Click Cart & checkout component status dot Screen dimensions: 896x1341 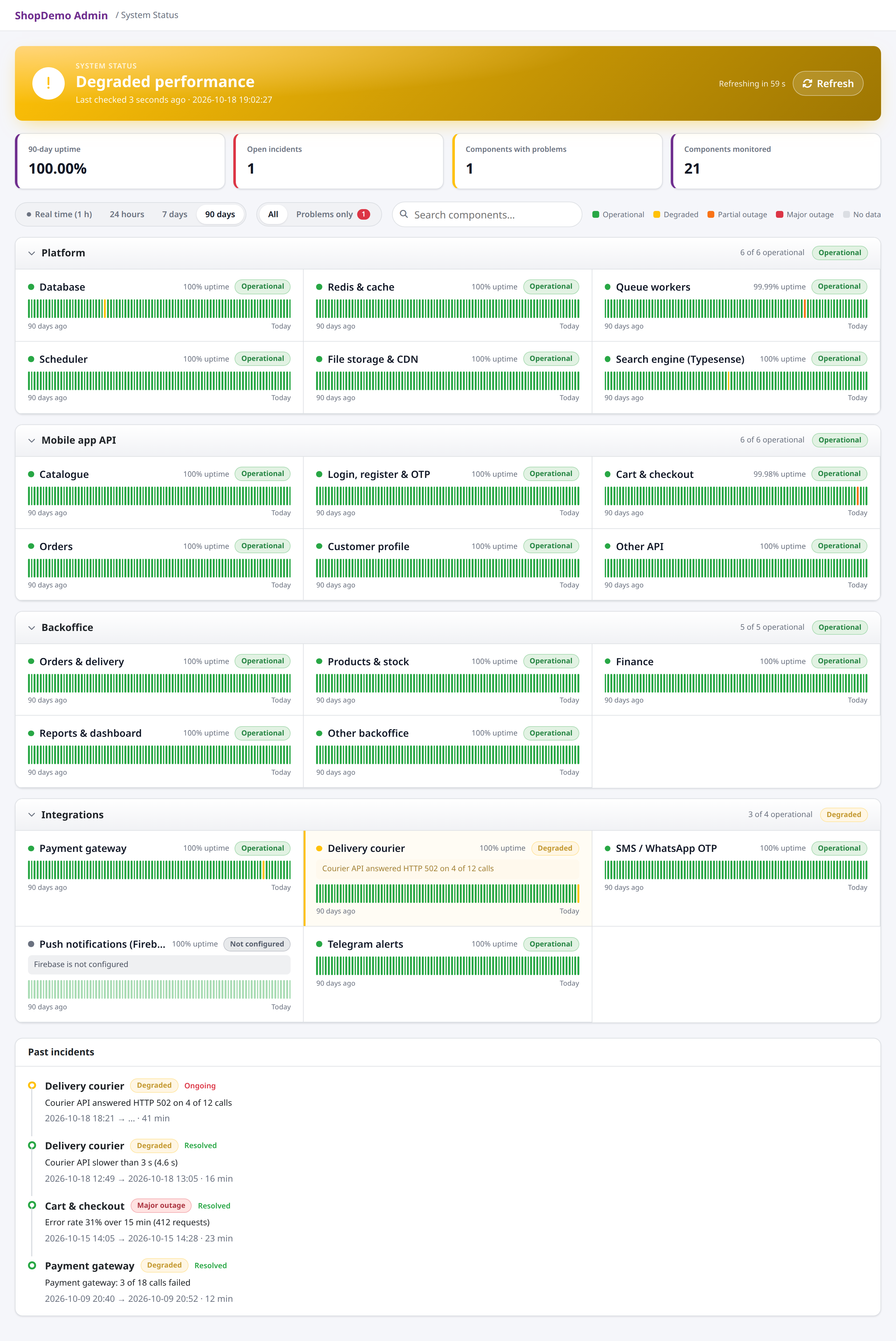point(608,474)
